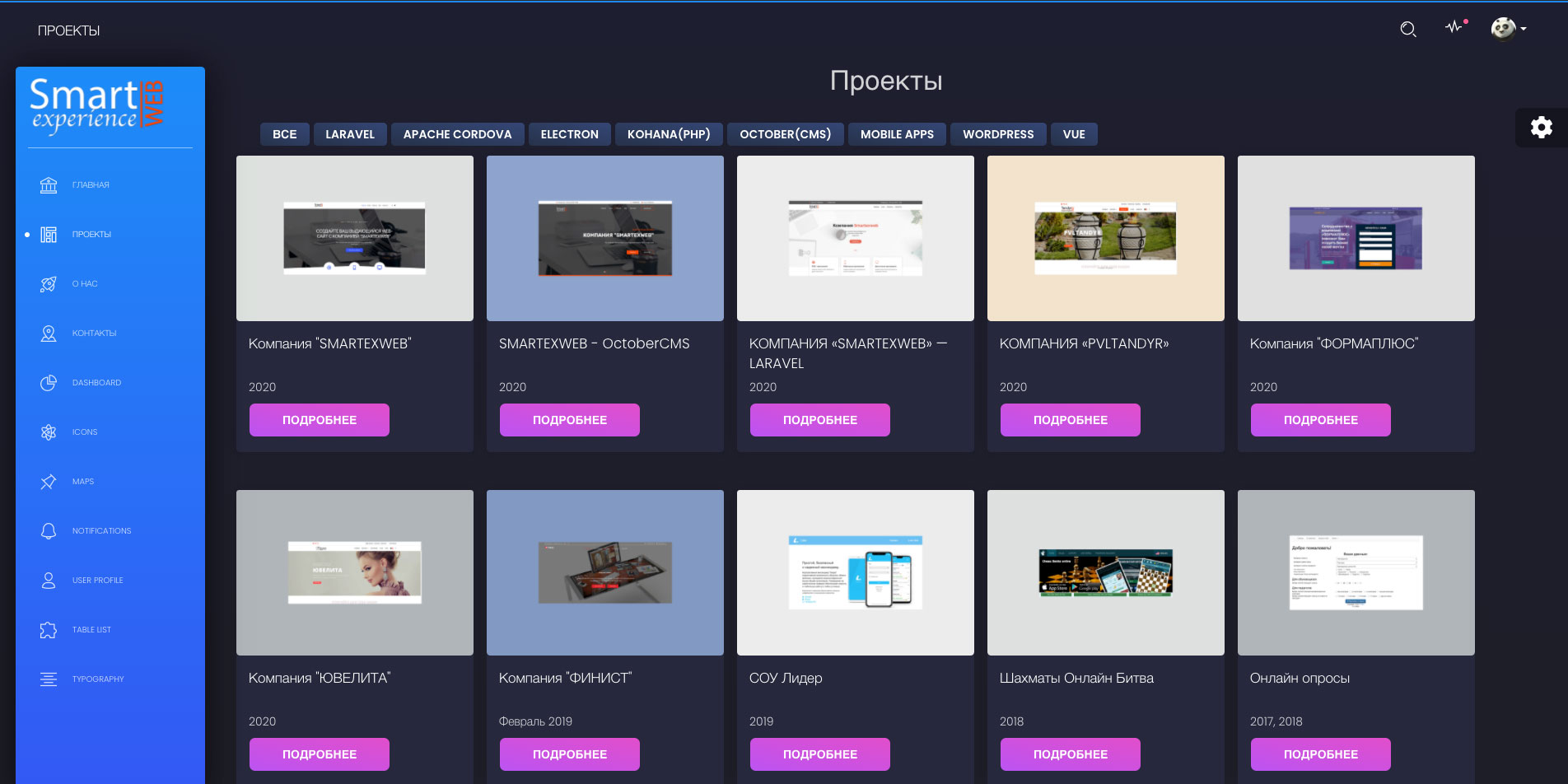
Task: Show all projects with ВСЕ filter
Action: pos(284,134)
